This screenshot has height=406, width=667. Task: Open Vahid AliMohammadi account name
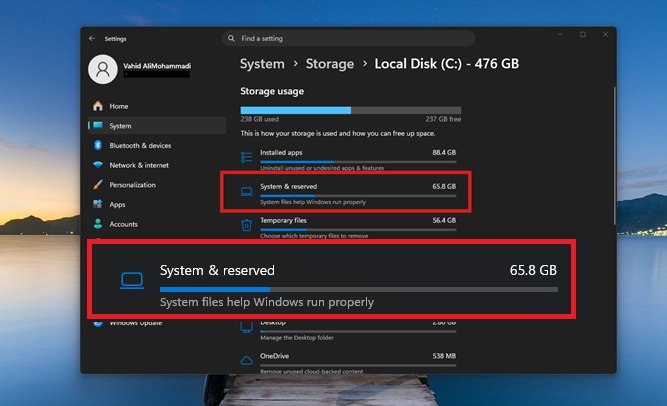pyautogui.click(x=157, y=66)
